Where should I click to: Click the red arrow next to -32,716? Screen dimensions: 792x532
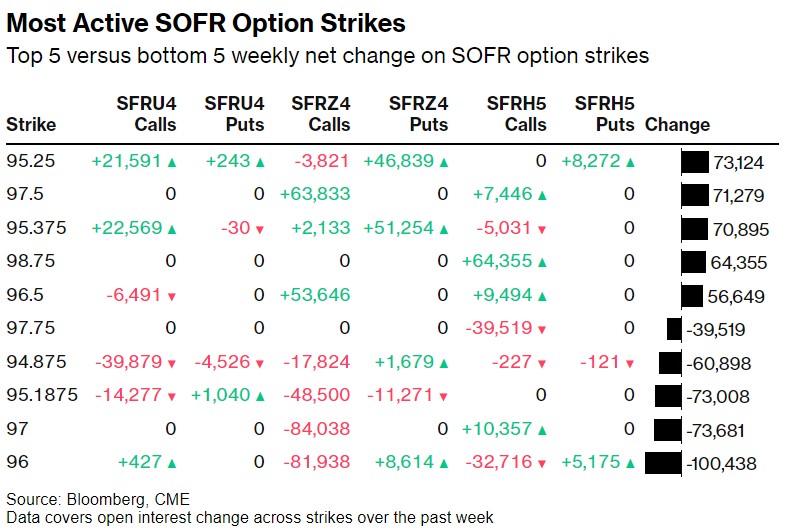tap(542, 464)
